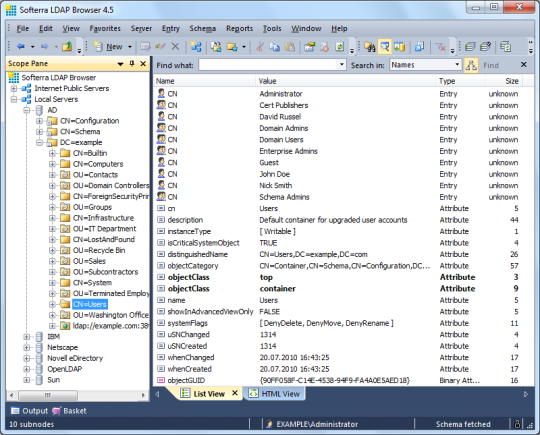This screenshot has width=540, height=435.
Task: Click the Size column header
Action: click(504, 81)
